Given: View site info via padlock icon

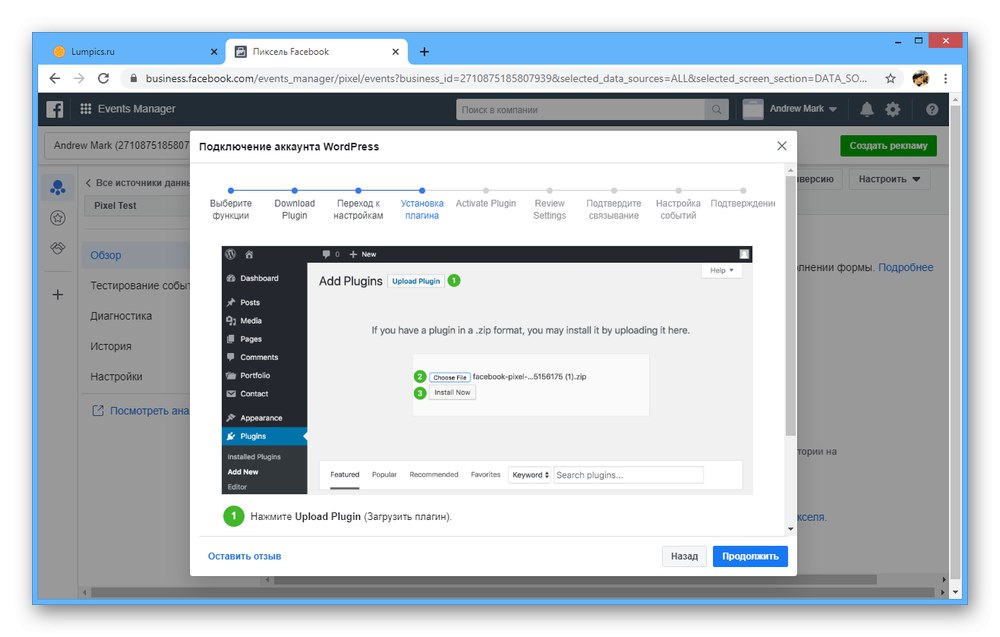Looking at the screenshot, I should (133, 78).
